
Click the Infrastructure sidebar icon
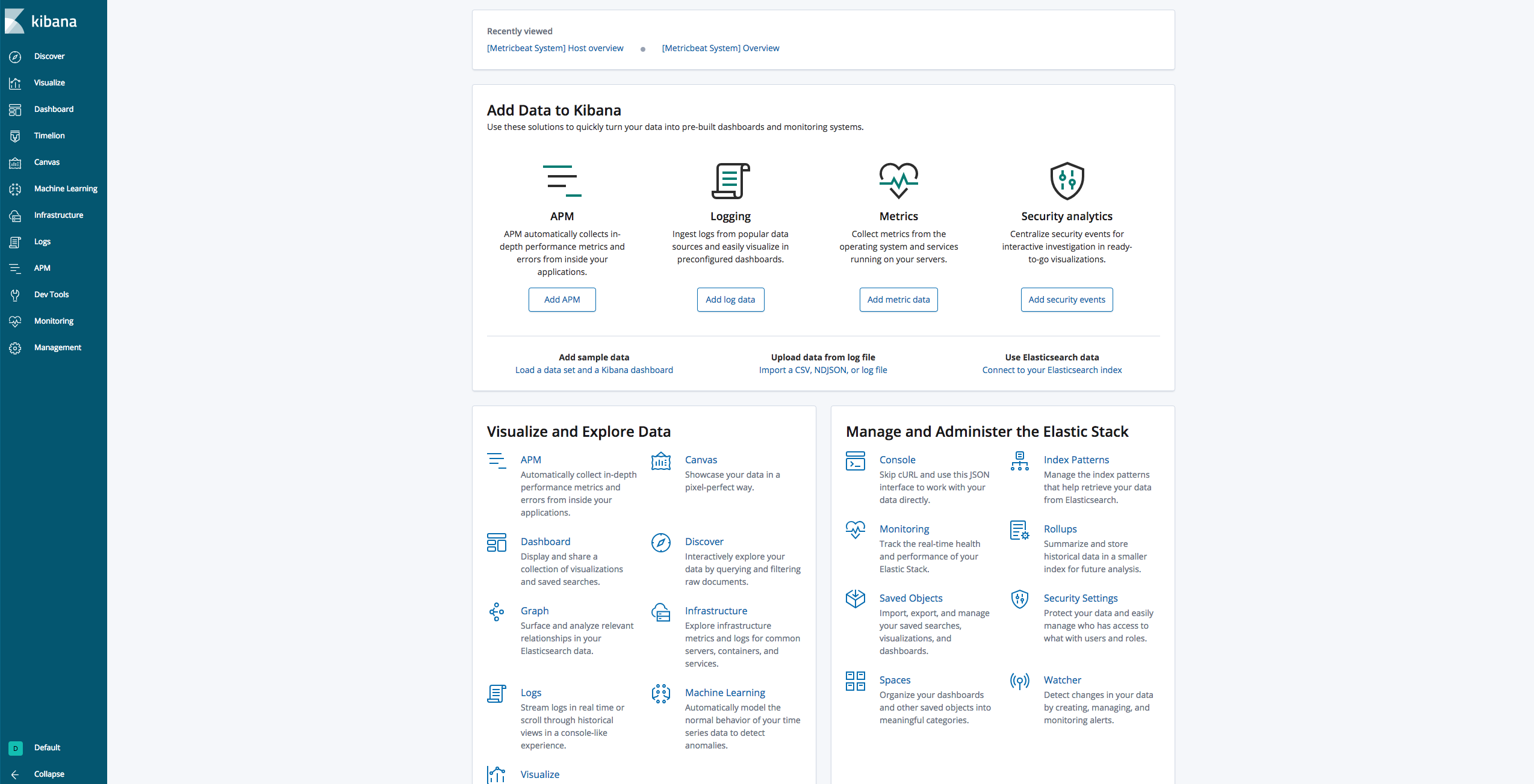(15, 214)
